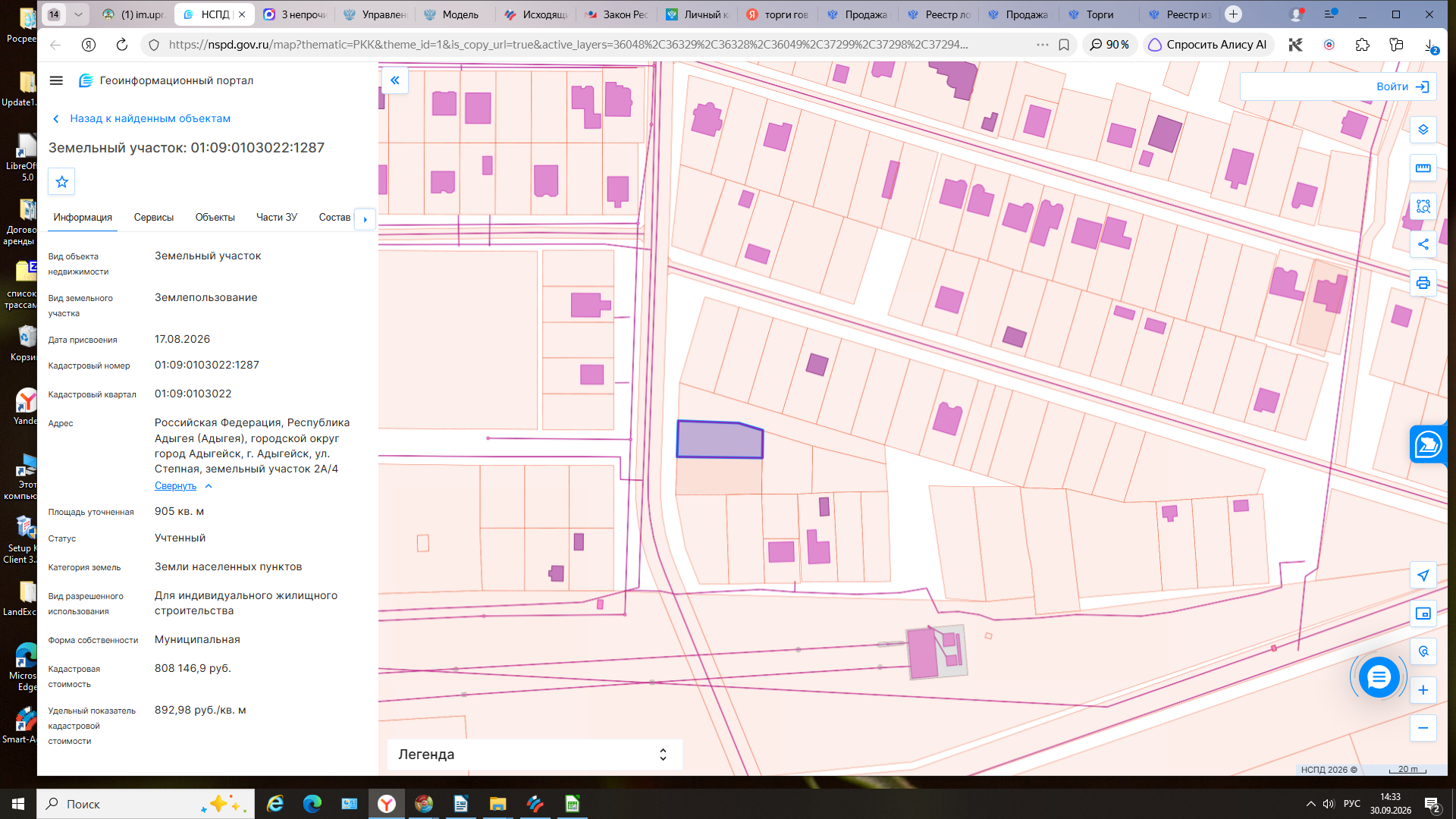Open the map layers icon
This screenshot has width=1456, height=819.
(x=1423, y=130)
